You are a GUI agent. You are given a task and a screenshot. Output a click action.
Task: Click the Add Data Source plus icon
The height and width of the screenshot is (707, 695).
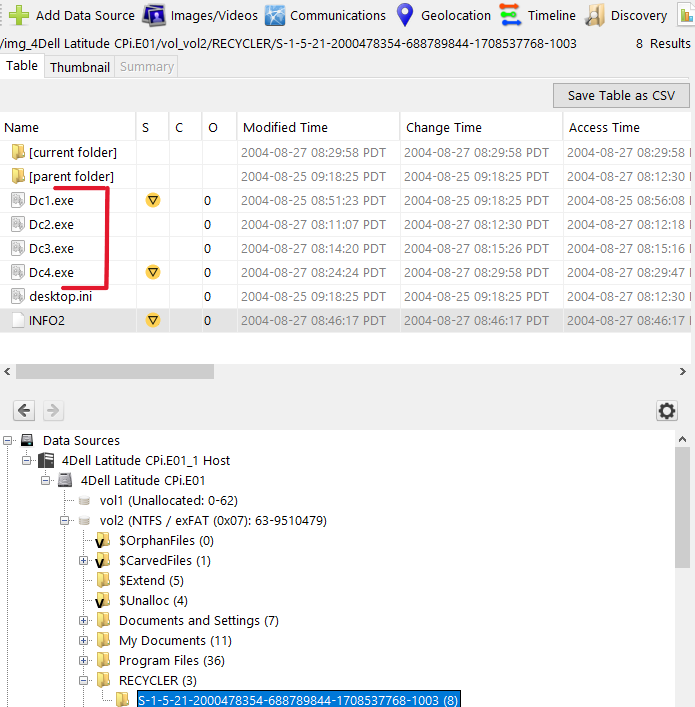coord(19,15)
